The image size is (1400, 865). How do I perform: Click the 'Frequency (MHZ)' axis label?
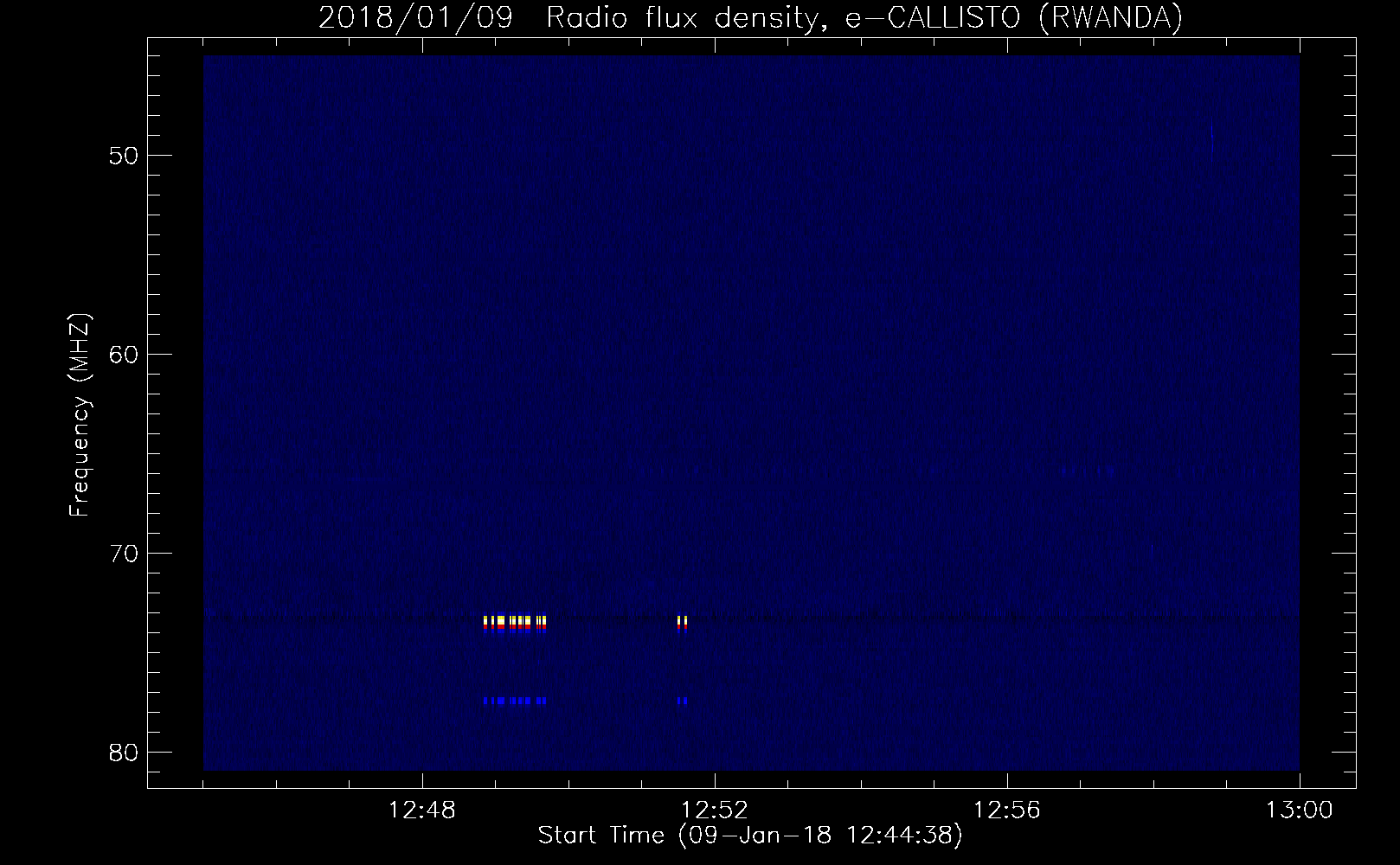tap(80, 415)
